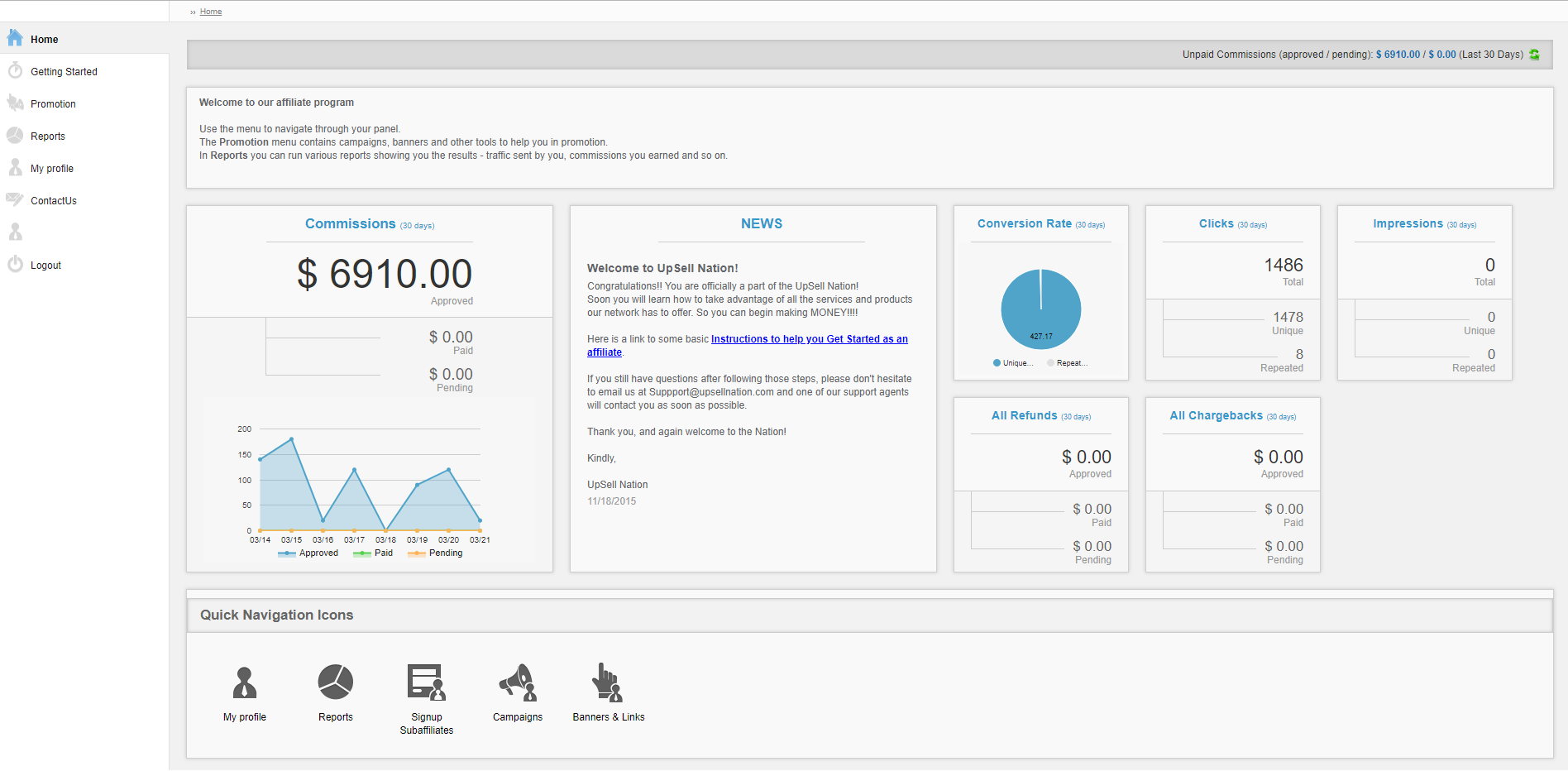Viewport: 1568px width, 771px height.
Task: Open the Promotion menu item
Action: pos(53,104)
